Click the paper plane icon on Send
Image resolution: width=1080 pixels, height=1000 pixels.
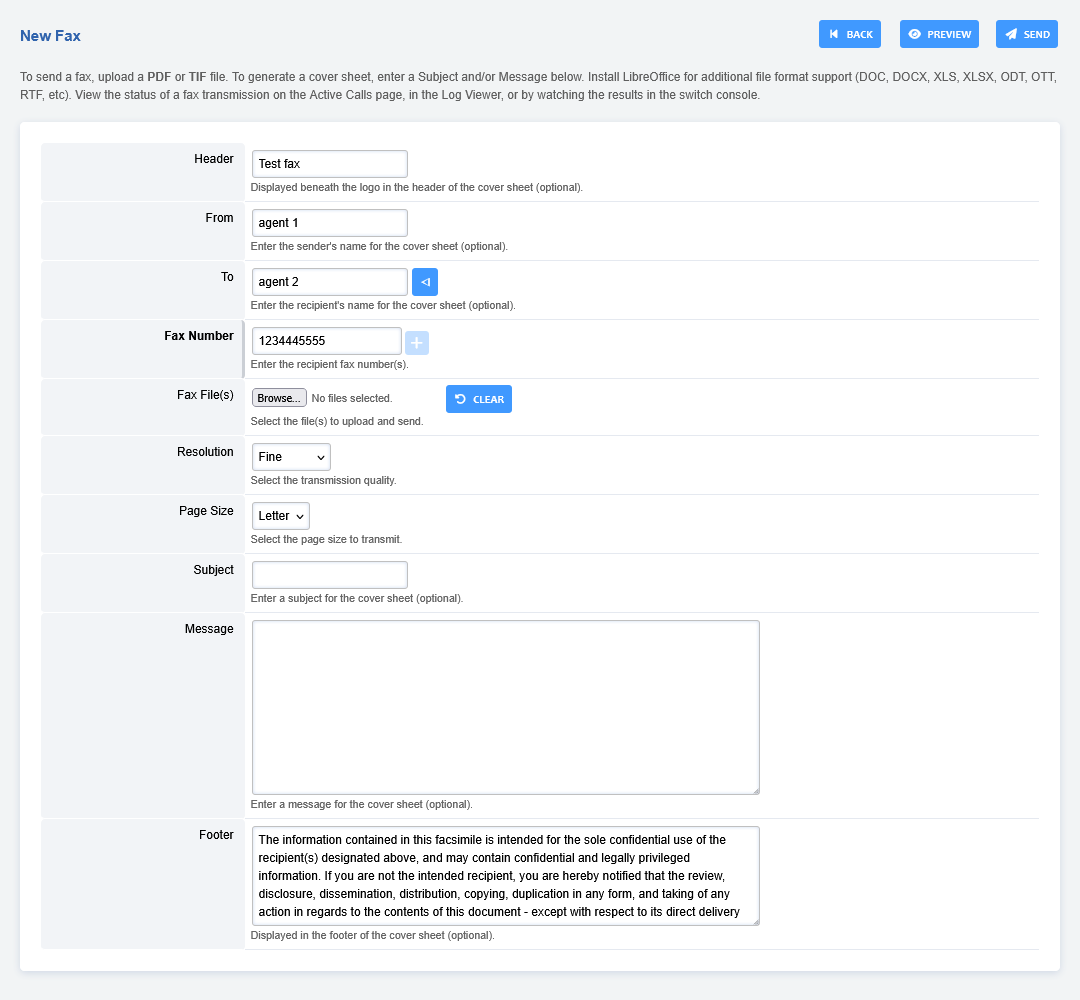(x=1011, y=34)
